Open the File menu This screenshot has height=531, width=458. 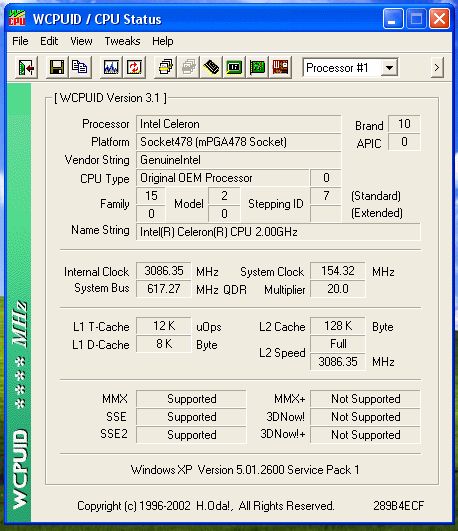(20, 41)
